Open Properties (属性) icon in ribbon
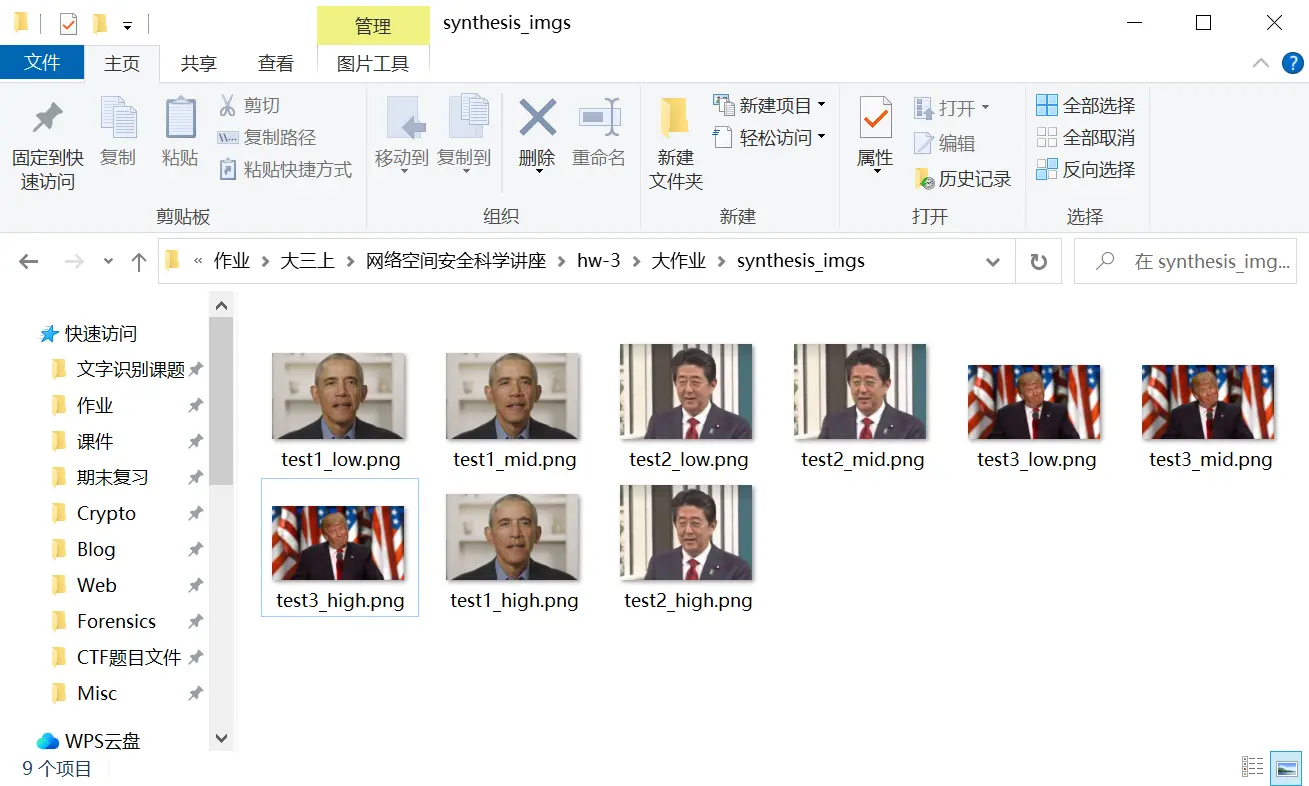Screen dimensions: 1309x786 pos(875,119)
